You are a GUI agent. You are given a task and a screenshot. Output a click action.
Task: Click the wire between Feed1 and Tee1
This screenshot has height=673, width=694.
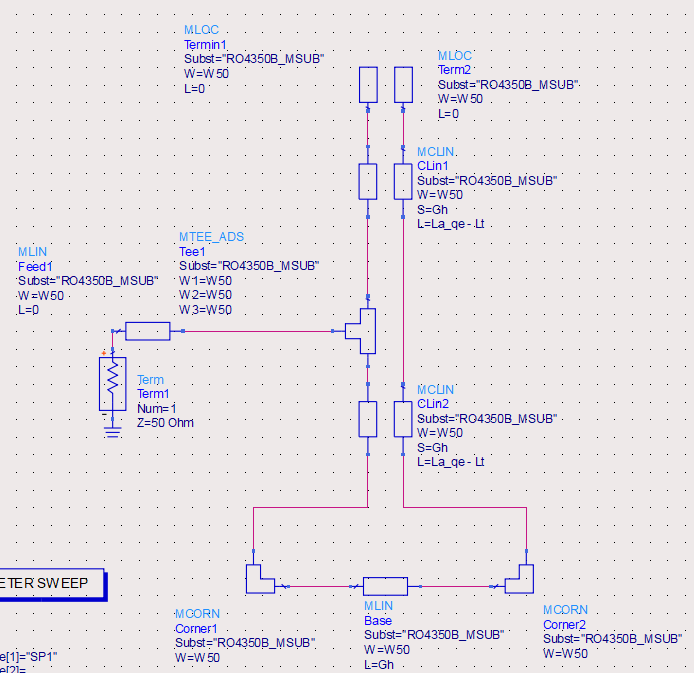258,331
